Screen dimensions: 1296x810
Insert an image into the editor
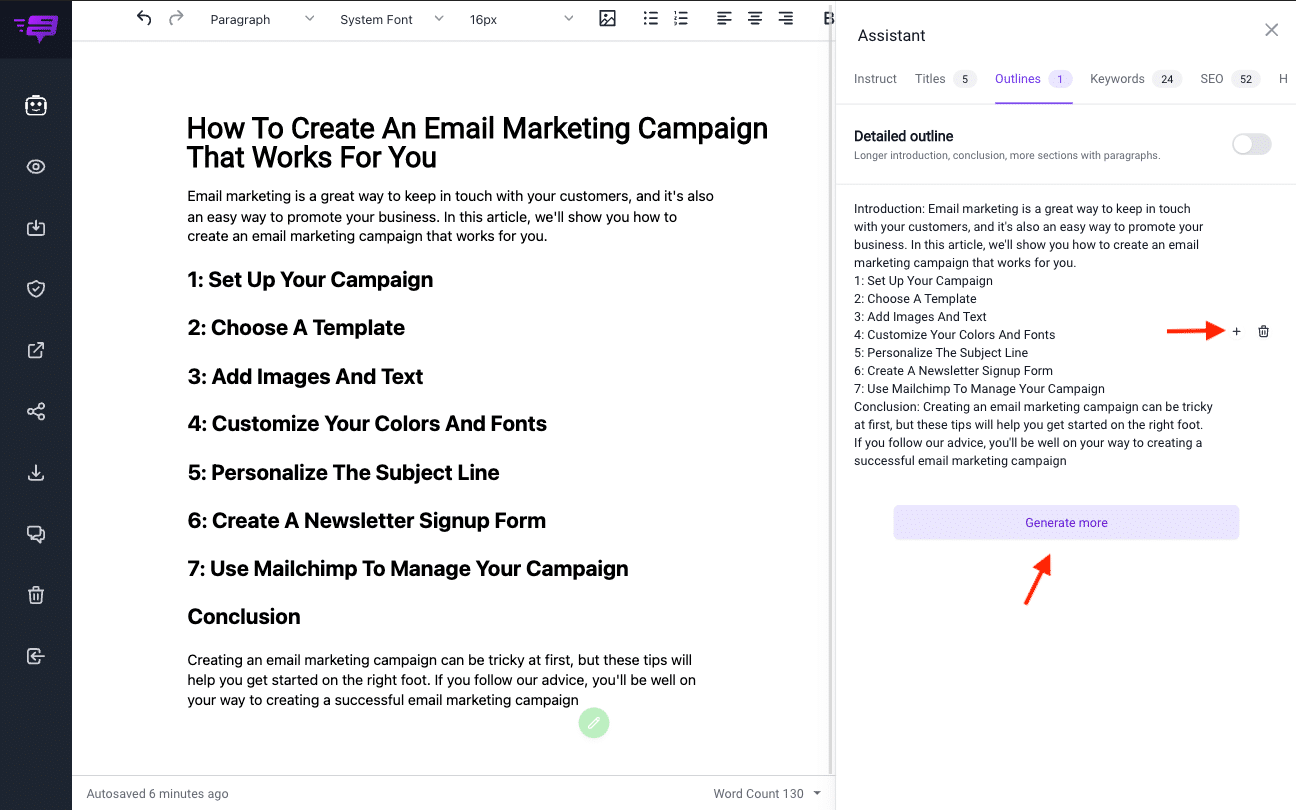point(607,18)
